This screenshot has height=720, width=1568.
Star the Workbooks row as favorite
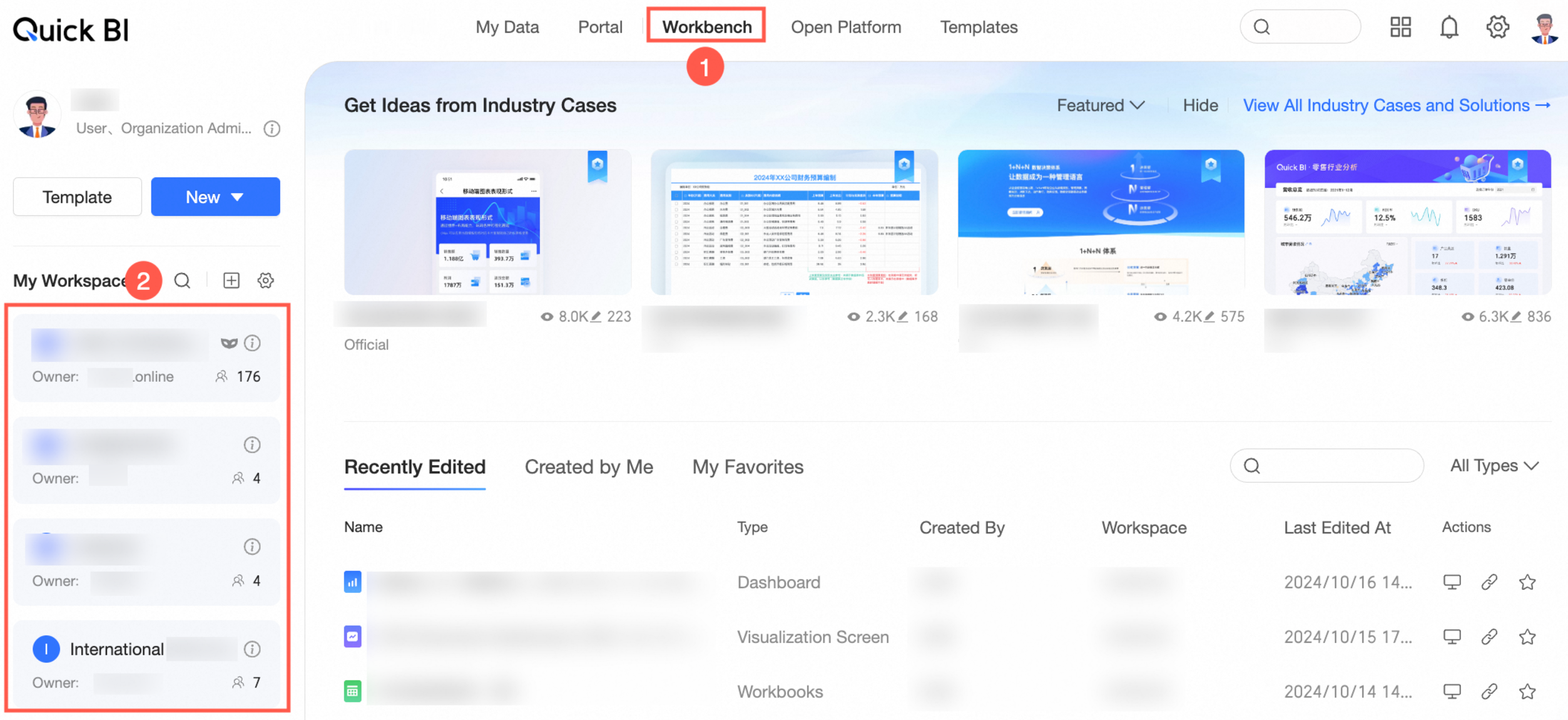click(1527, 692)
